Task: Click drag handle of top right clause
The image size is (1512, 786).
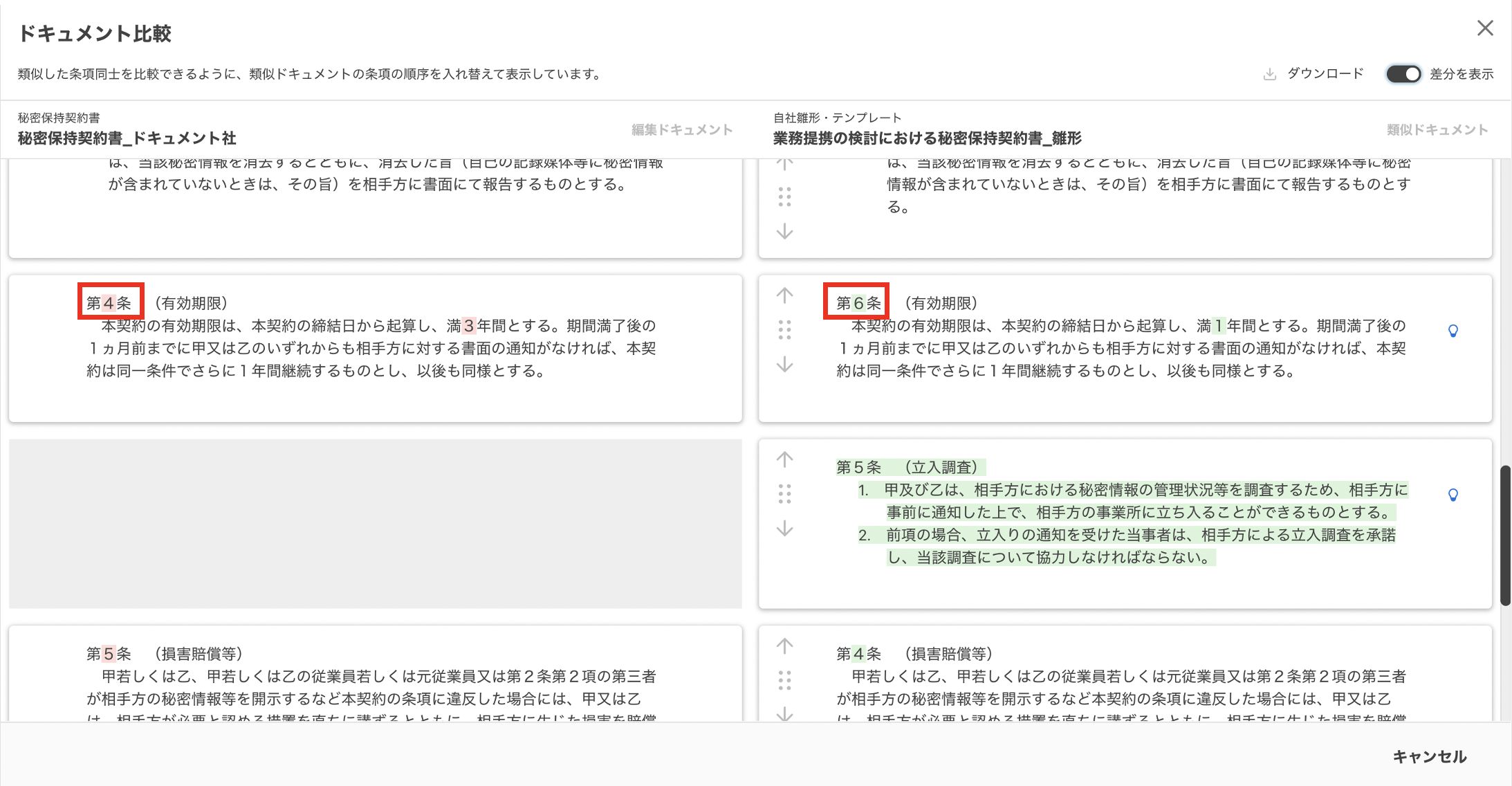Action: [x=784, y=197]
